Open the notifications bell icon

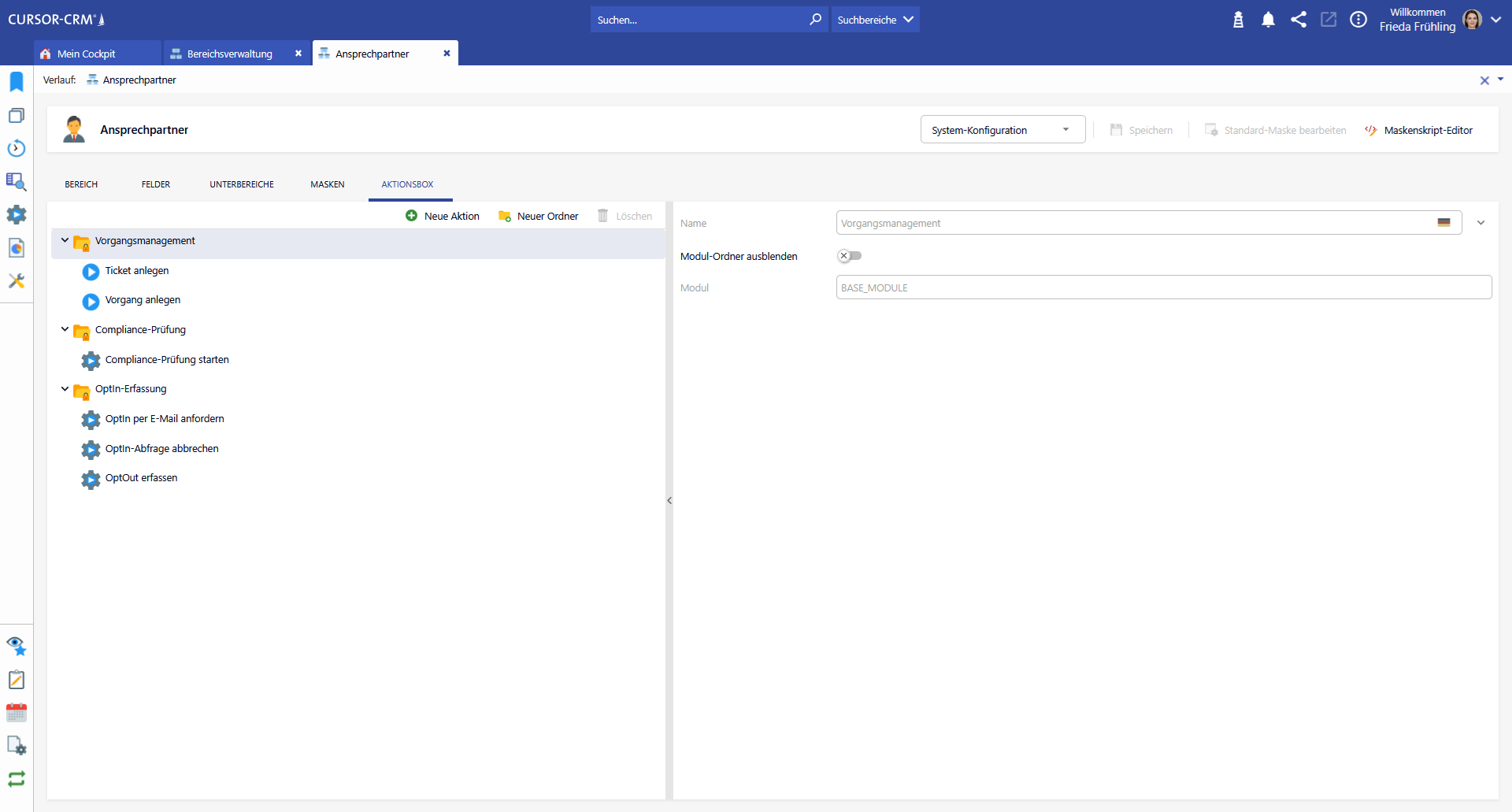coord(1268,20)
